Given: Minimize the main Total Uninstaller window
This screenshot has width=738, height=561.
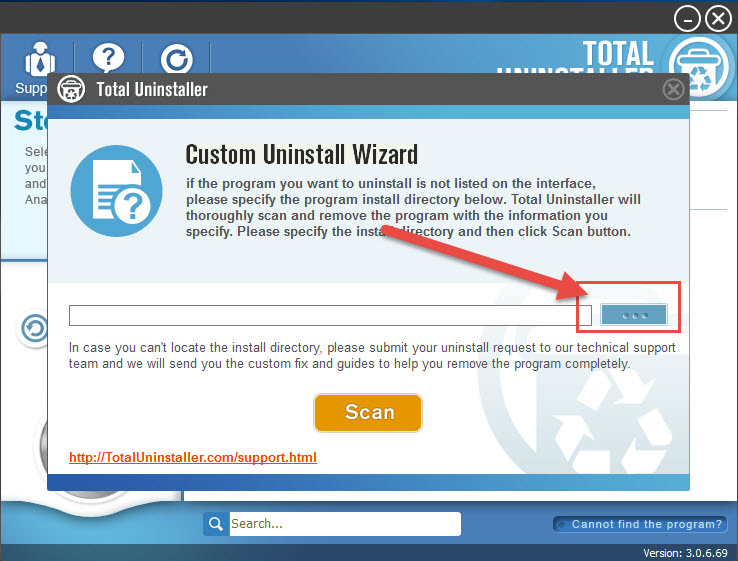Looking at the screenshot, I should click(687, 19).
